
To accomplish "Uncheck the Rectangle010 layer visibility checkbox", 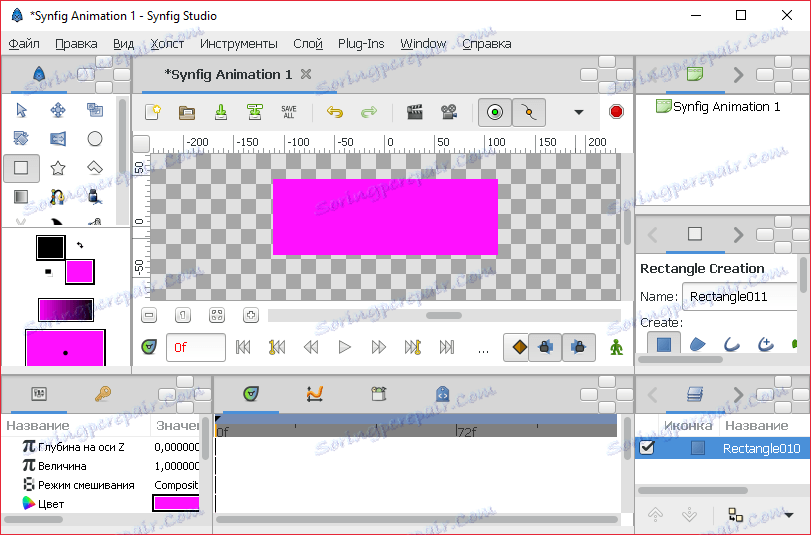I will pyautogui.click(x=647, y=448).
